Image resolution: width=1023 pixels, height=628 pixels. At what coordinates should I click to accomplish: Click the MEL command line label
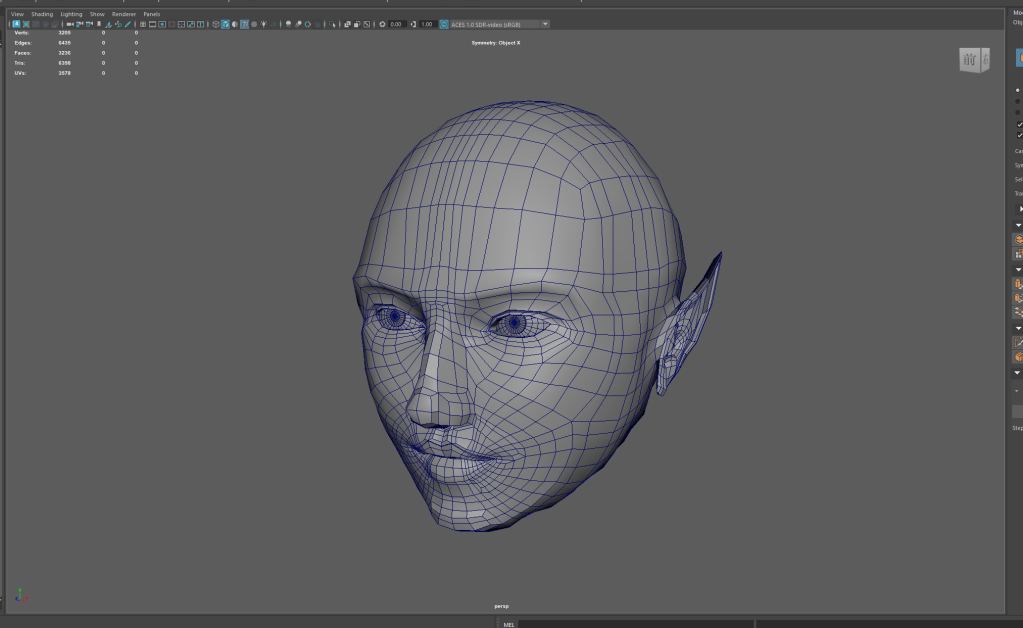click(508, 623)
